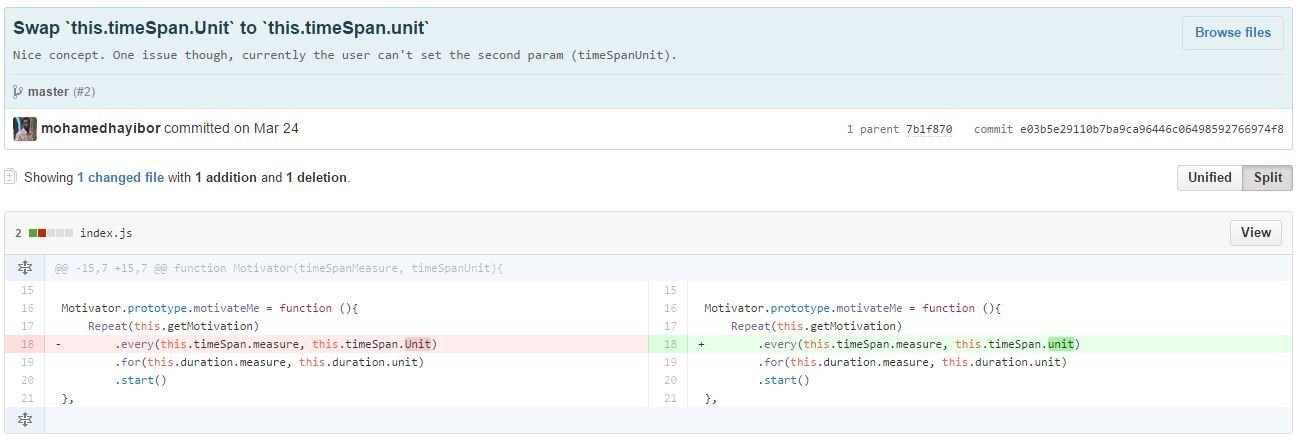Click the '1 addition' text
This screenshot has height=441, width=1300.
point(226,178)
